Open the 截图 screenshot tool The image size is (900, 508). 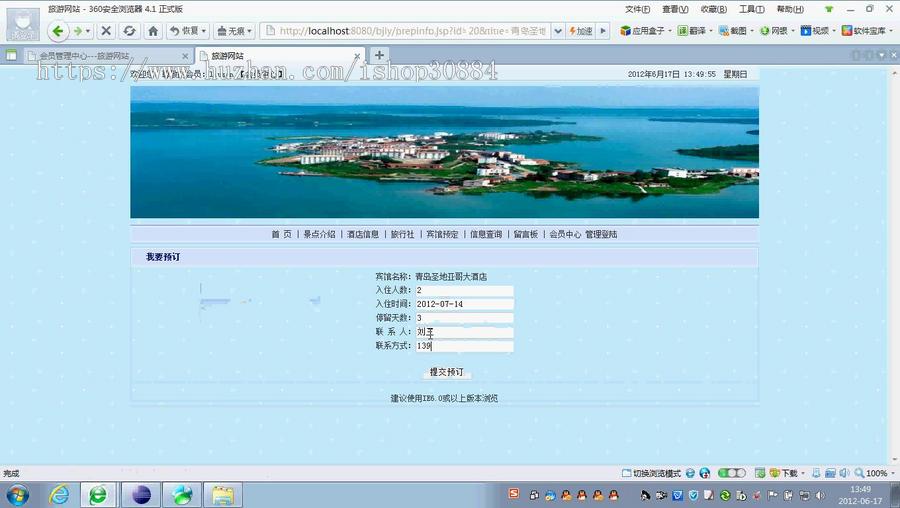[x=735, y=31]
